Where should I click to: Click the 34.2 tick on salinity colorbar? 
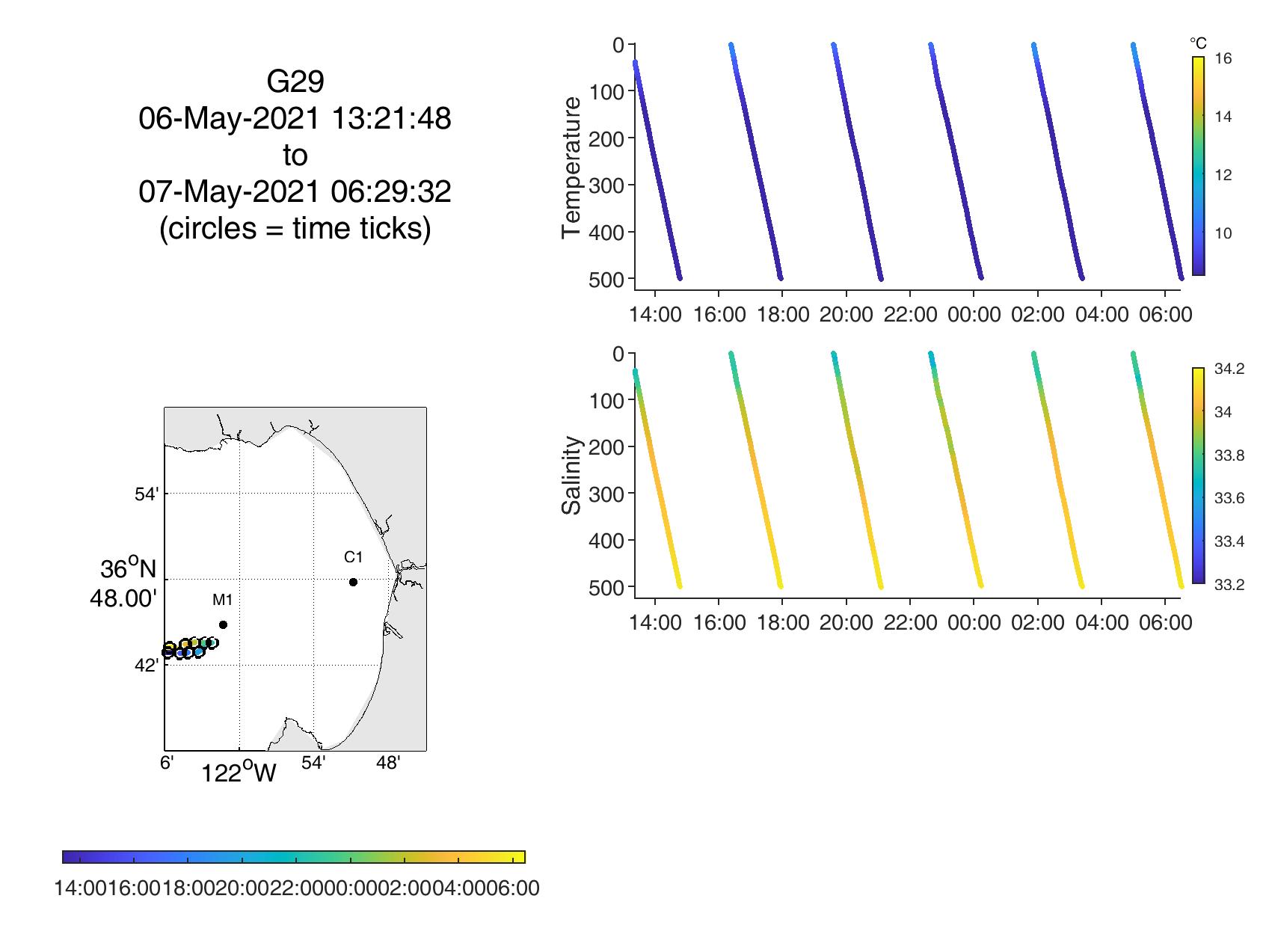(x=1229, y=369)
